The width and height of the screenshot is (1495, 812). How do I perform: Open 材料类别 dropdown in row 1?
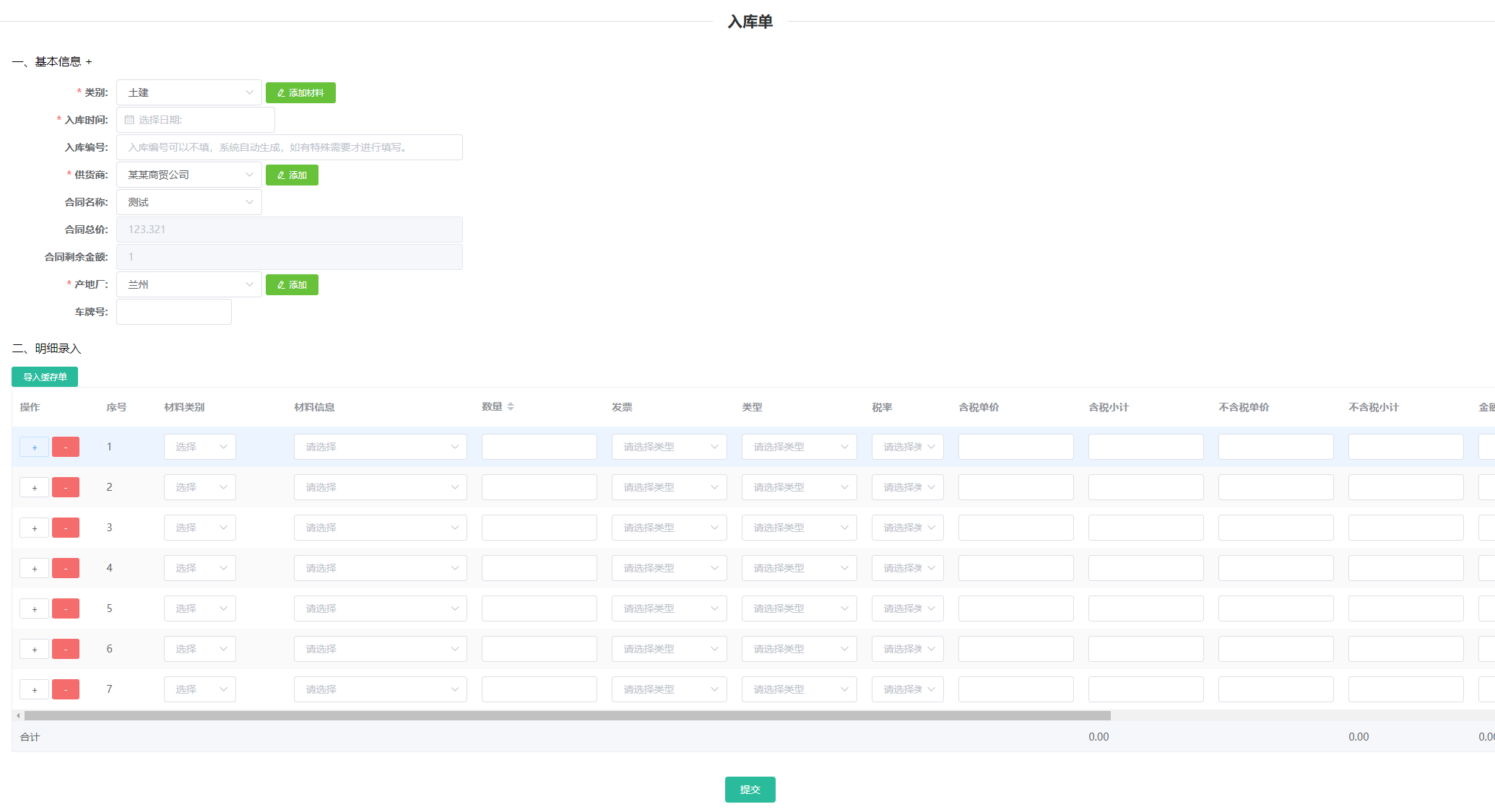pyautogui.click(x=200, y=447)
